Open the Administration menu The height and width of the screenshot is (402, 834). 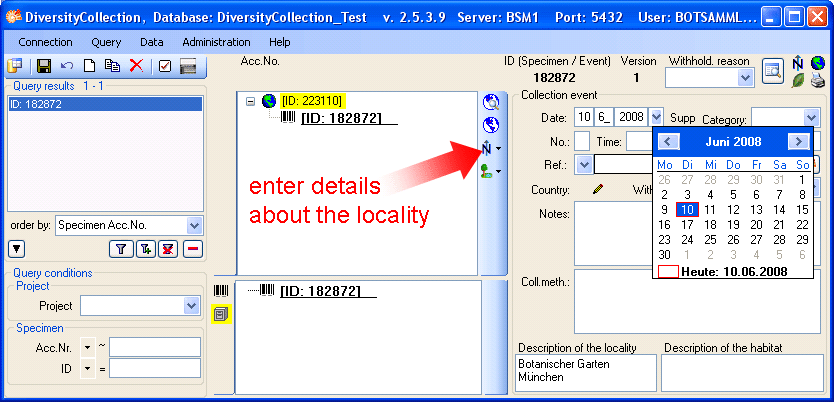click(x=216, y=42)
